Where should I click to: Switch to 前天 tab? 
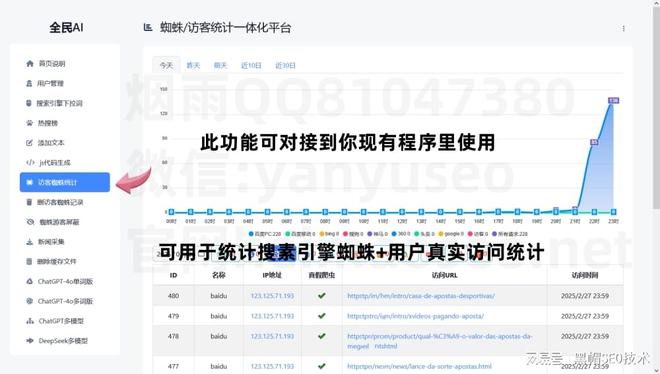click(x=220, y=66)
